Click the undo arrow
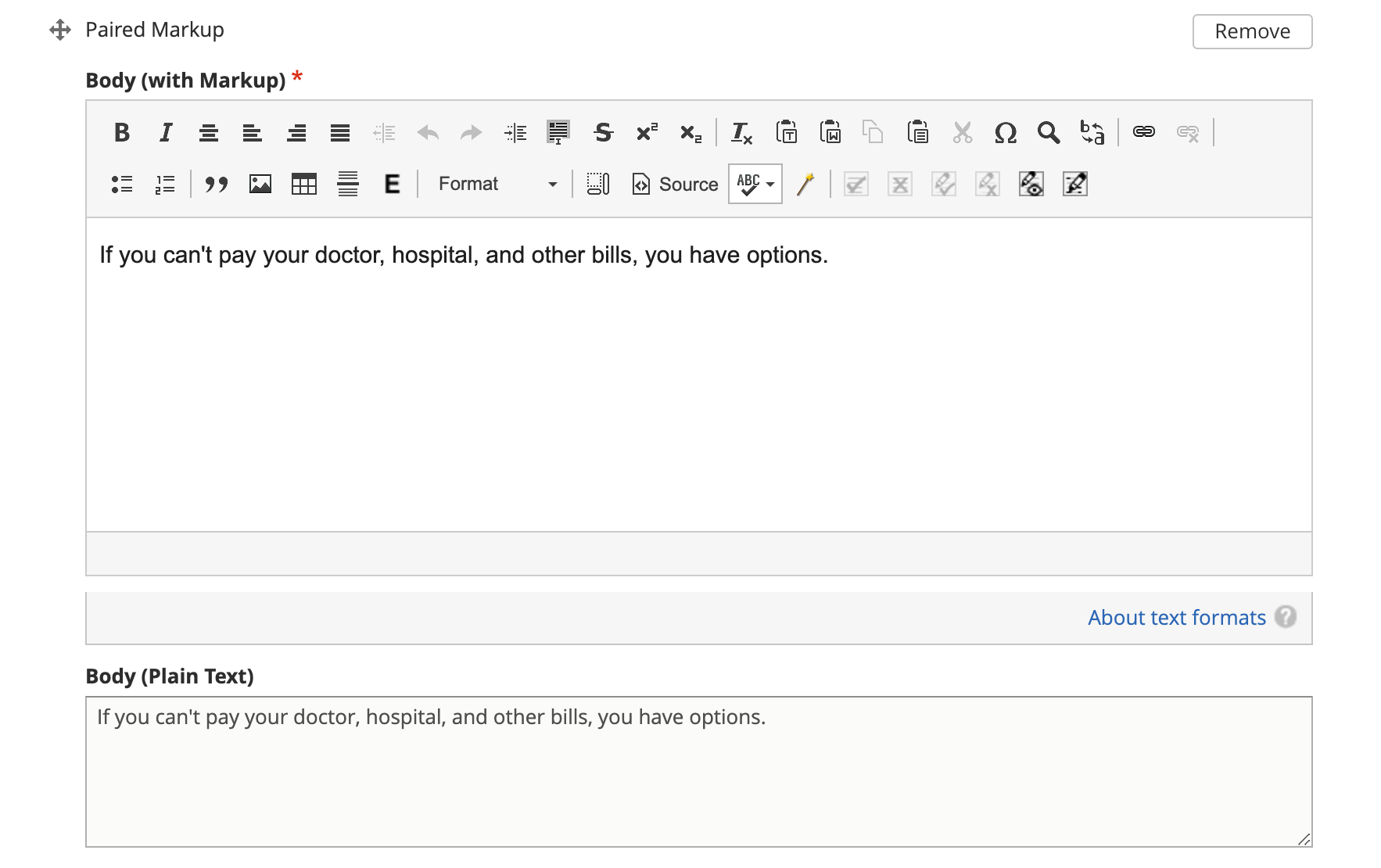1381x868 pixels. coord(428,132)
